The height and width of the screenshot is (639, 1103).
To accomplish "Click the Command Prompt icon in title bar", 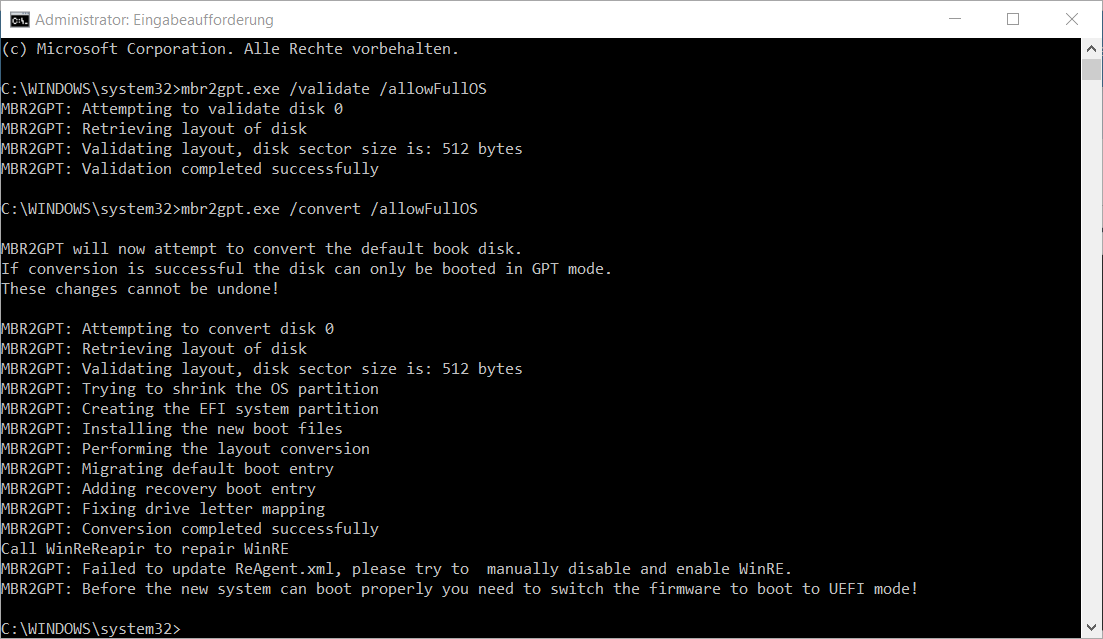I will click(19, 19).
